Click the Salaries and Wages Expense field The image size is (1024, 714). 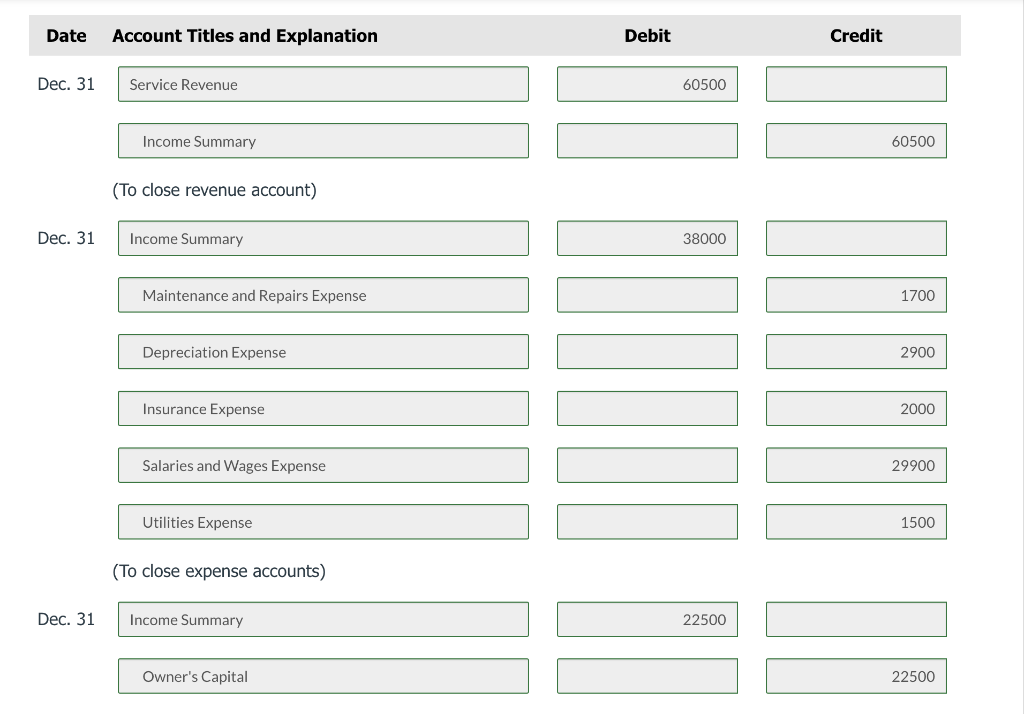pyautogui.click(x=323, y=464)
